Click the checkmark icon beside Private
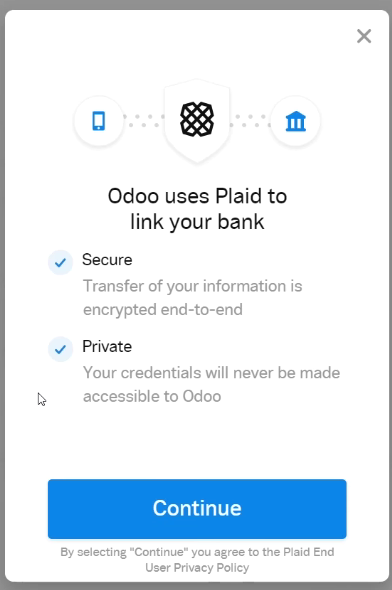This screenshot has height=590, width=392. click(60, 349)
